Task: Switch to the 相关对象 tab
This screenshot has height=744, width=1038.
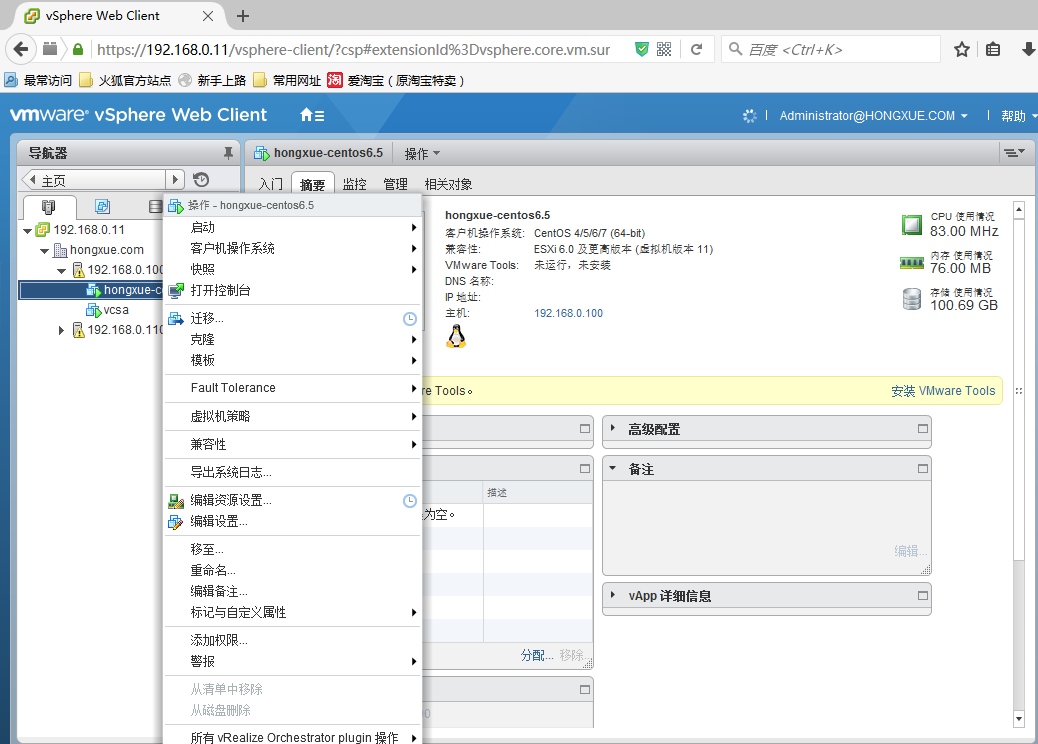Action: click(448, 184)
